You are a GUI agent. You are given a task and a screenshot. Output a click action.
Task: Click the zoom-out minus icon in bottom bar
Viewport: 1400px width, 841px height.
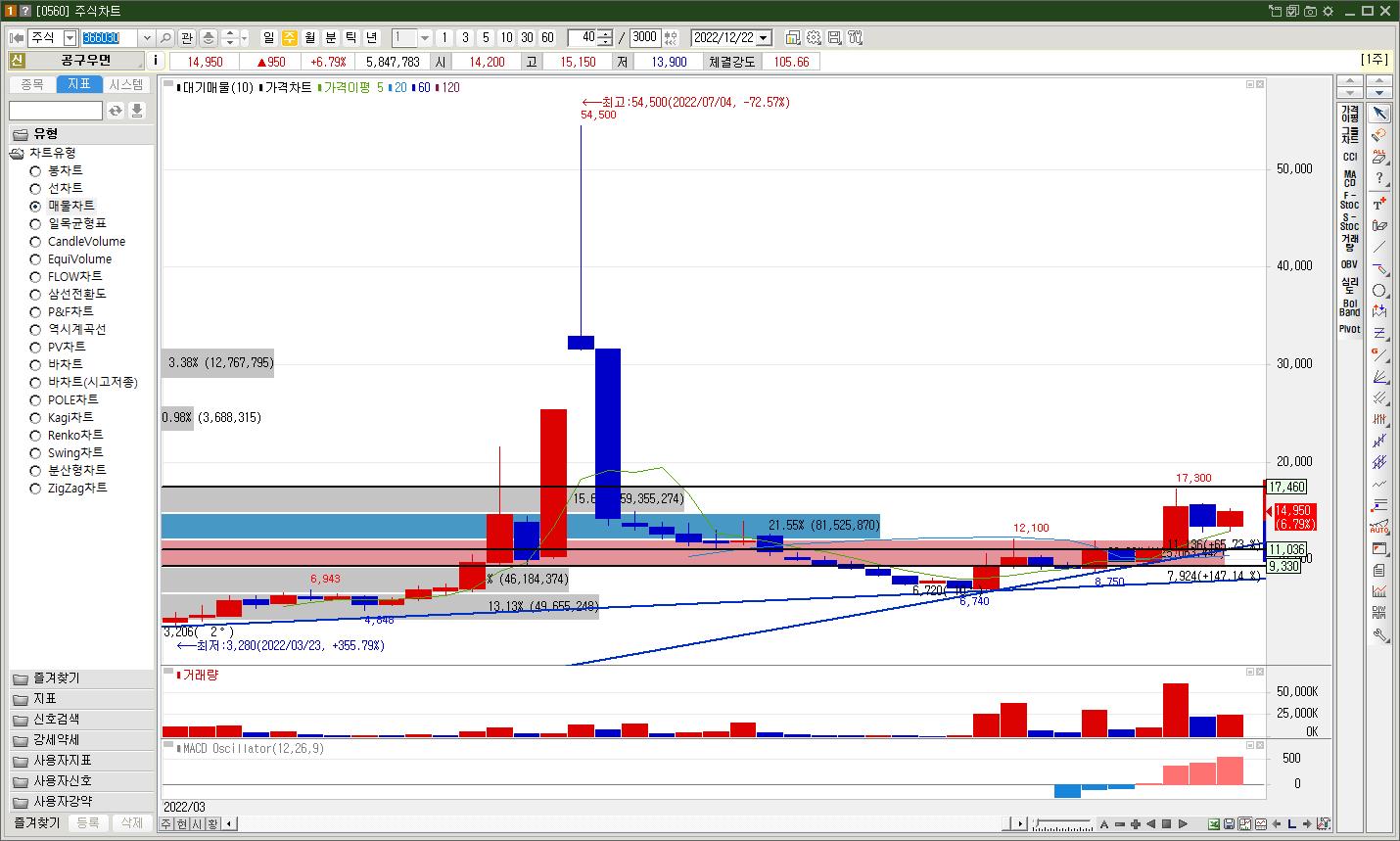1120,823
